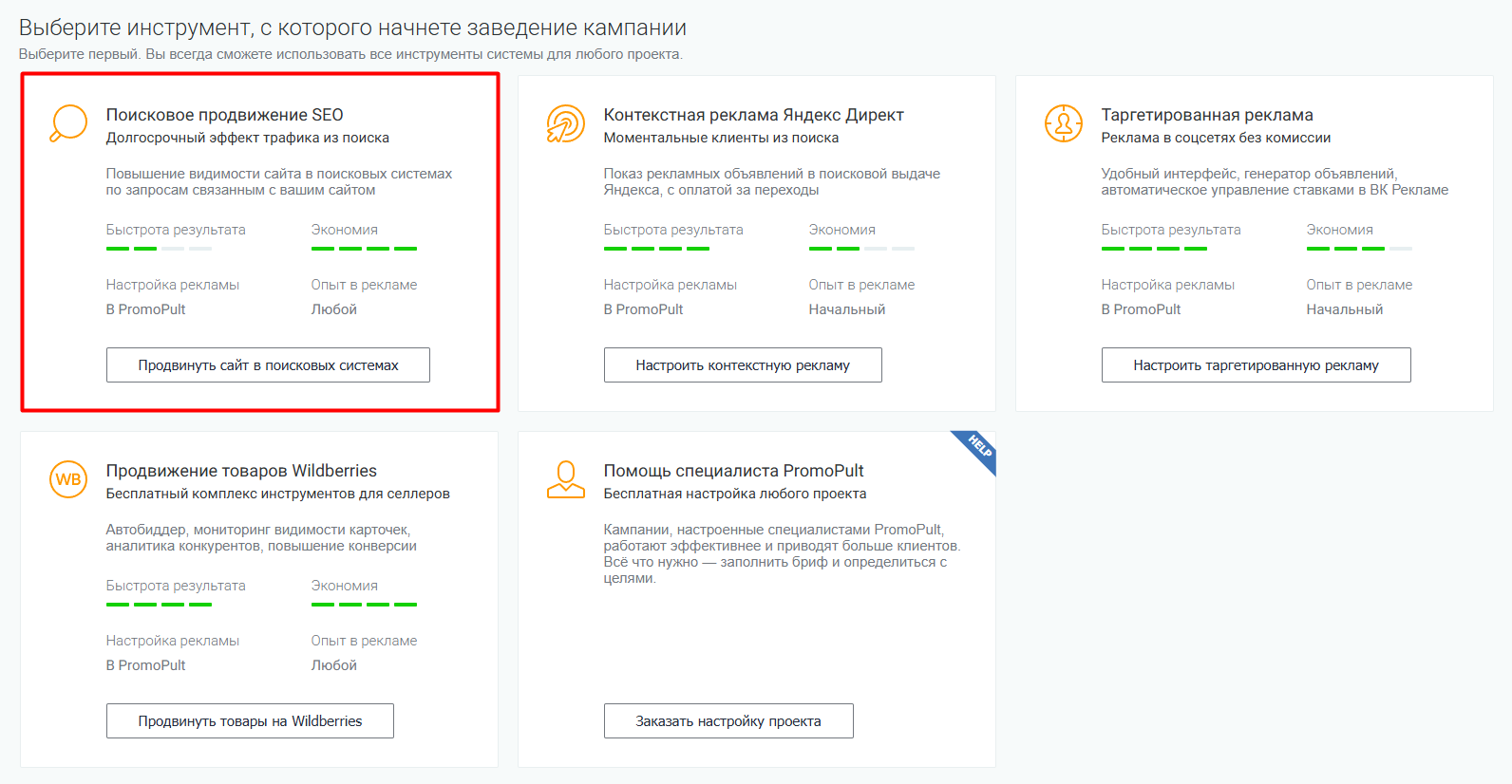Click Яндекс Директ card's Быстрота результата bar

656,249
